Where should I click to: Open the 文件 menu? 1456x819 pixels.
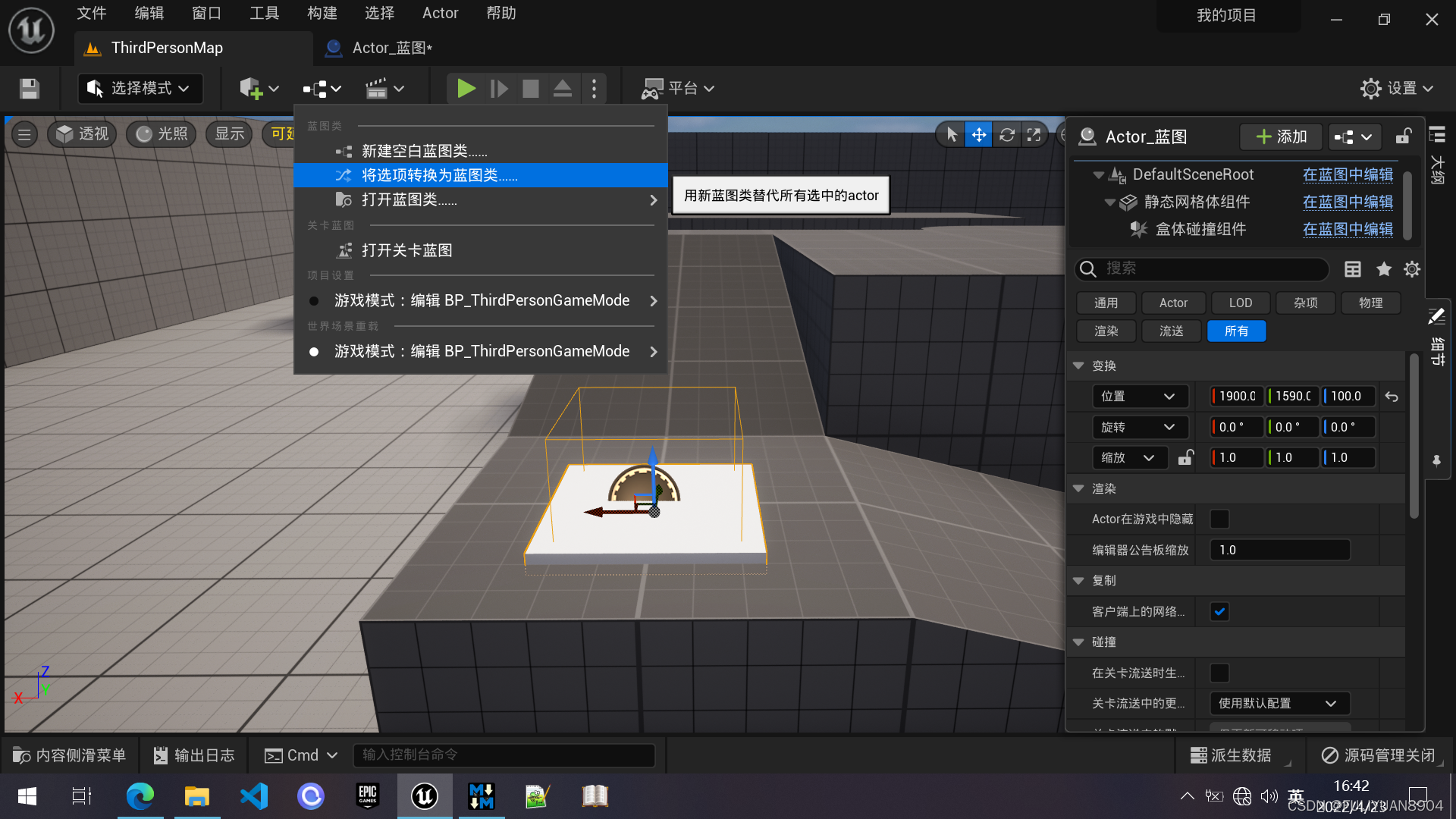92,13
